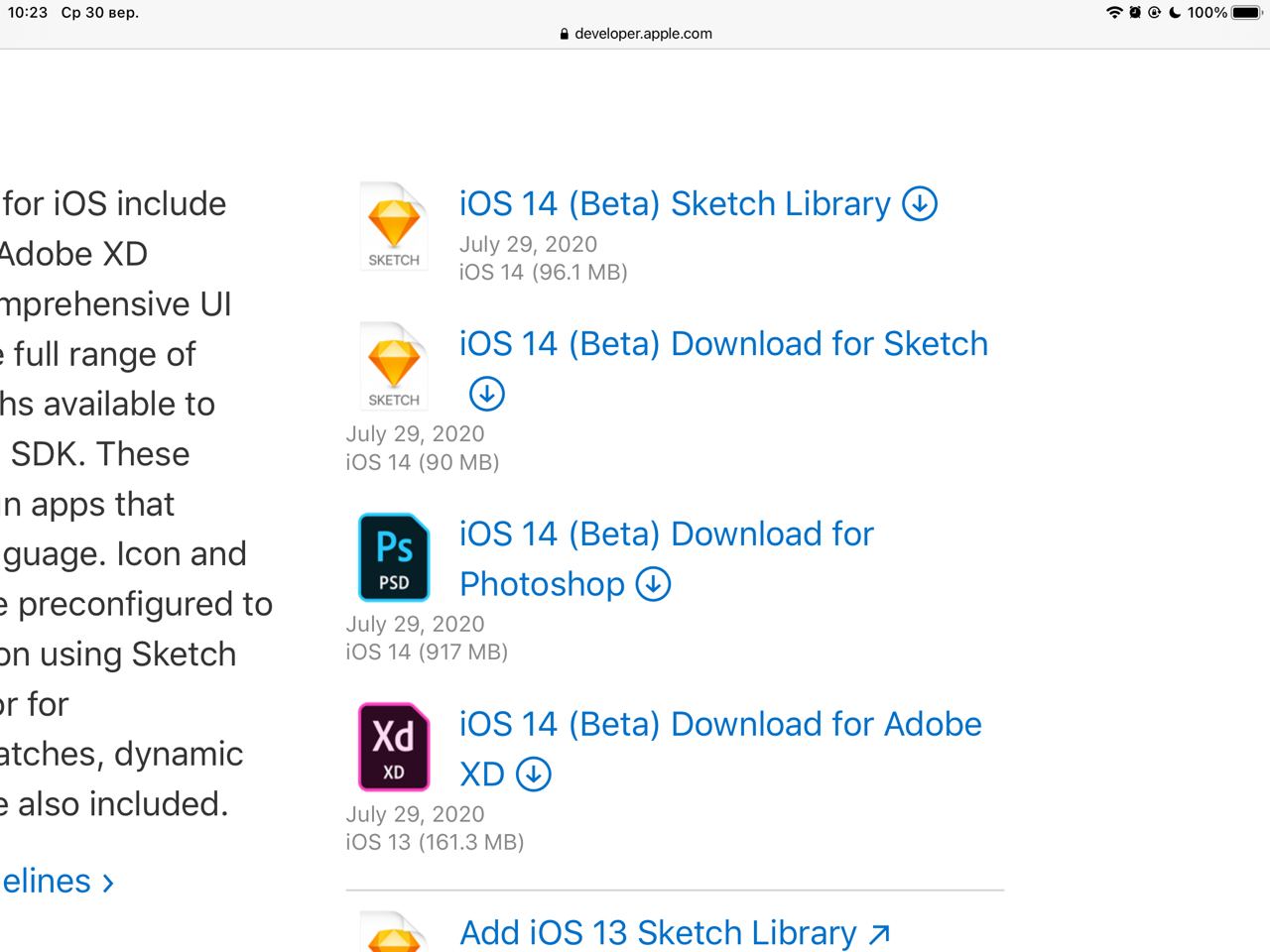Click the text 'iOS 14 (90 MB)'
This screenshot has height=952, width=1270.
(x=423, y=462)
